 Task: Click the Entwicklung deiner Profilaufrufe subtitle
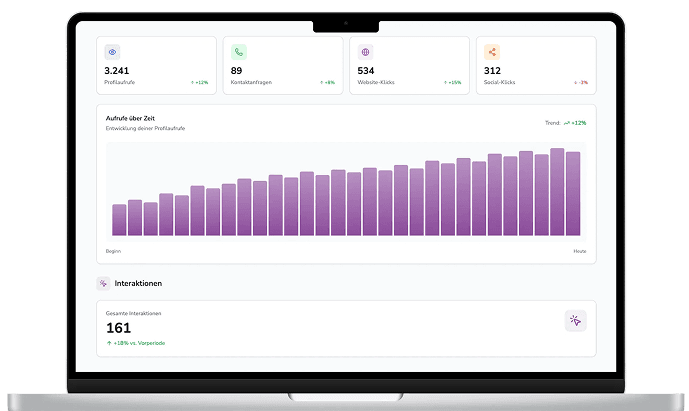click(x=145, y=128)
